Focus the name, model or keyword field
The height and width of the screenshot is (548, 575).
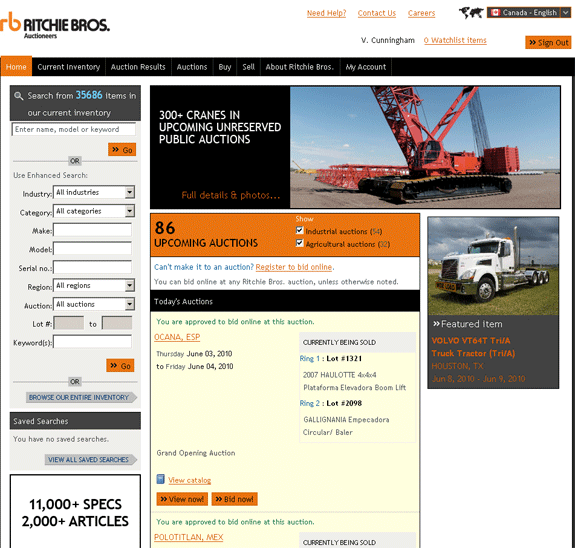pyautogui.click(x=74, y=129)
